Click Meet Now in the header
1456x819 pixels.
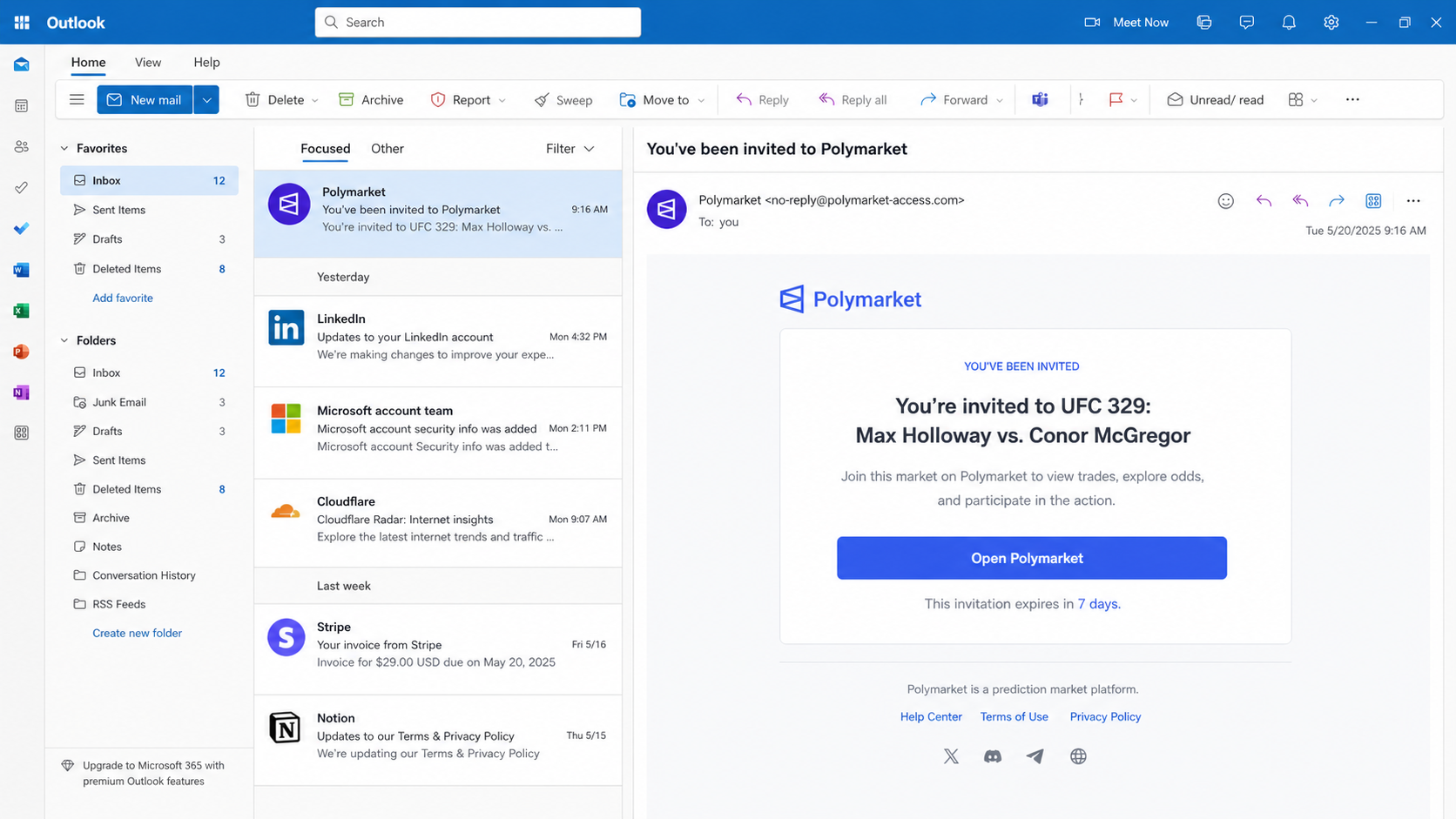1126,23
